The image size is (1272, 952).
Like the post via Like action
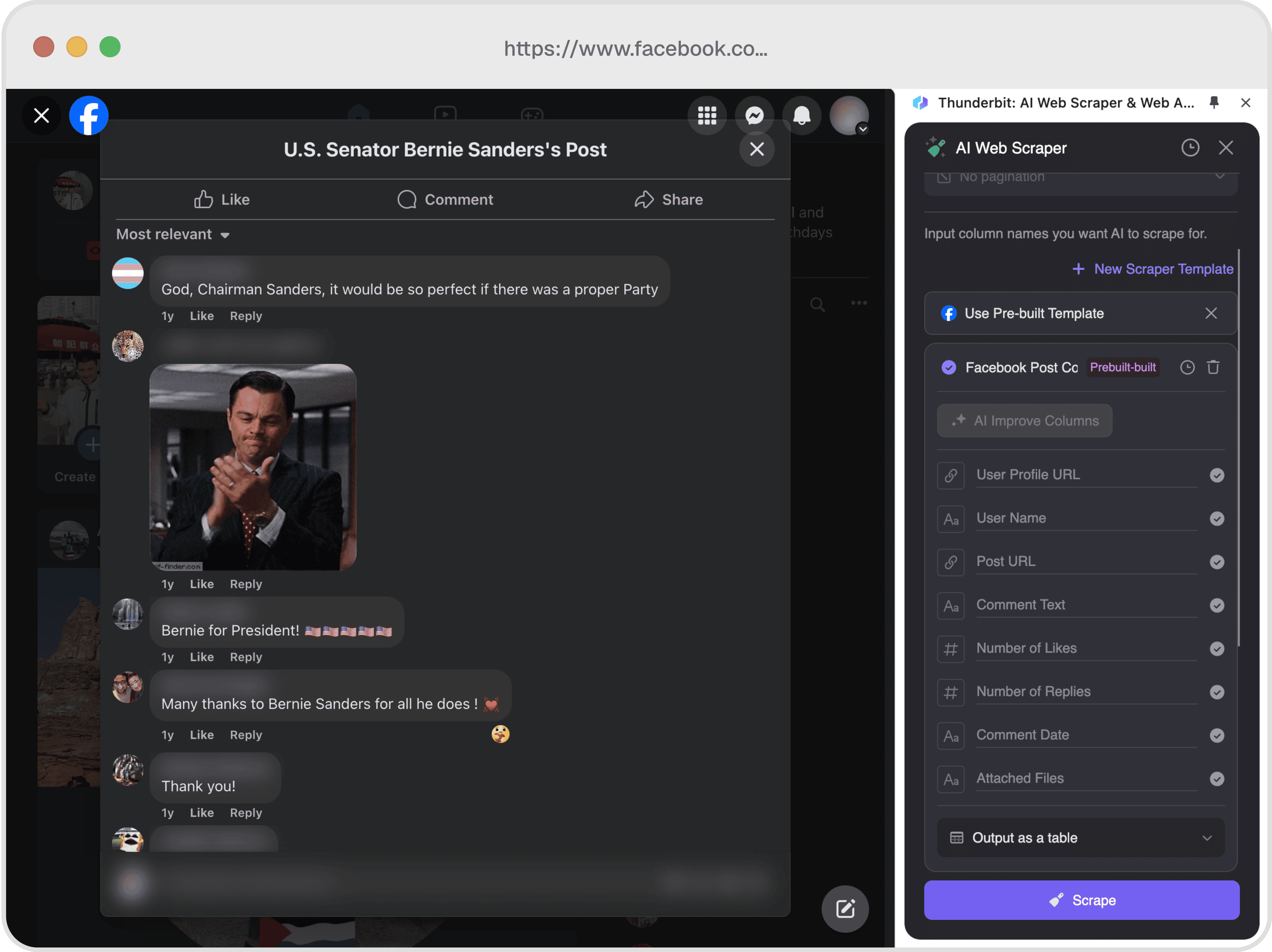[222, 200]
